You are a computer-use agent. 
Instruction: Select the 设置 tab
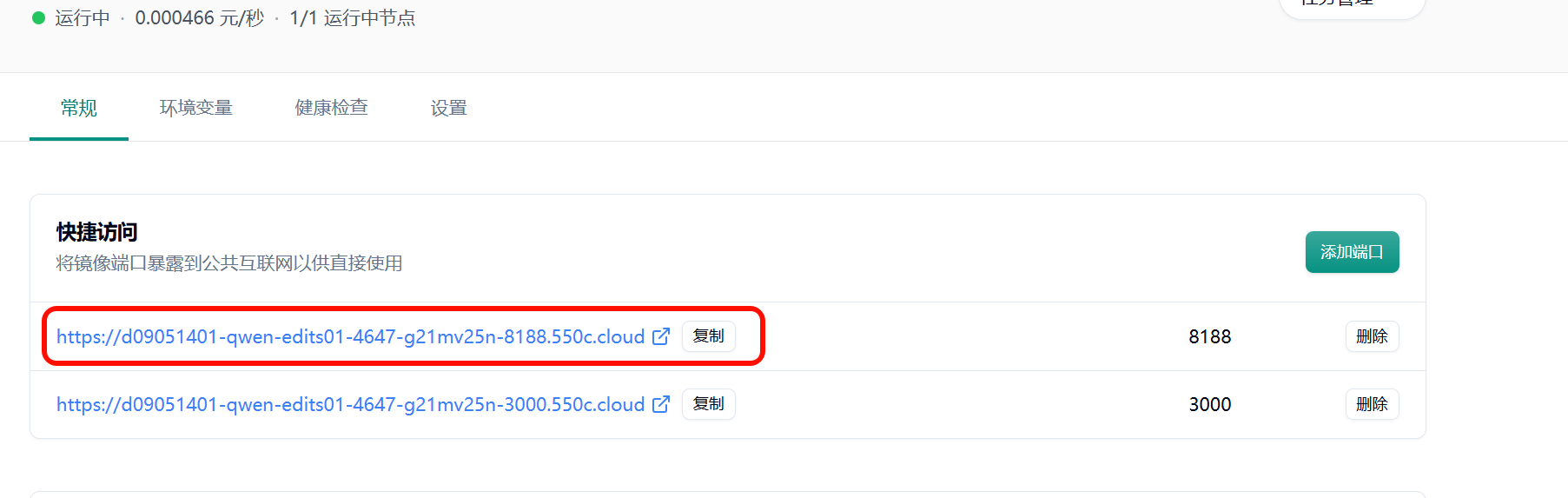(x=449, y=108)
